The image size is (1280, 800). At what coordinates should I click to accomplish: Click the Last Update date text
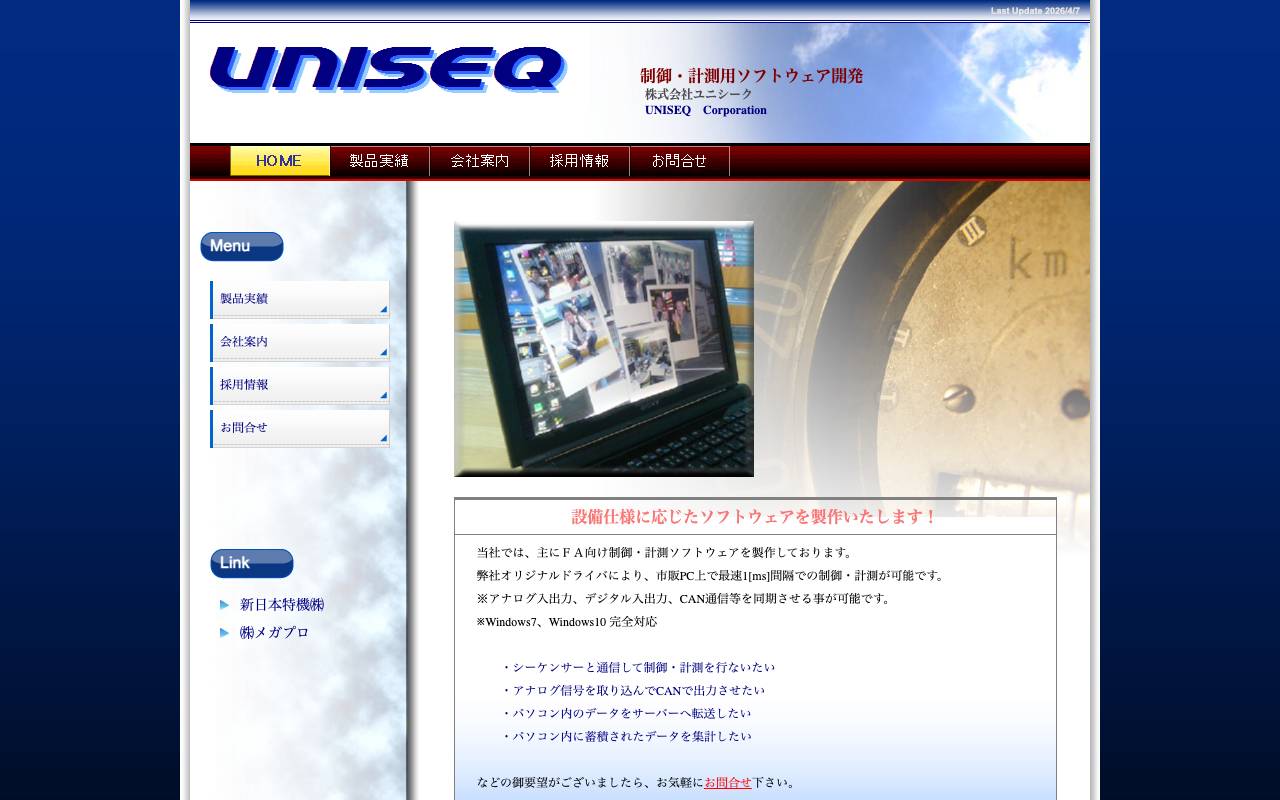coord(1035,10)
